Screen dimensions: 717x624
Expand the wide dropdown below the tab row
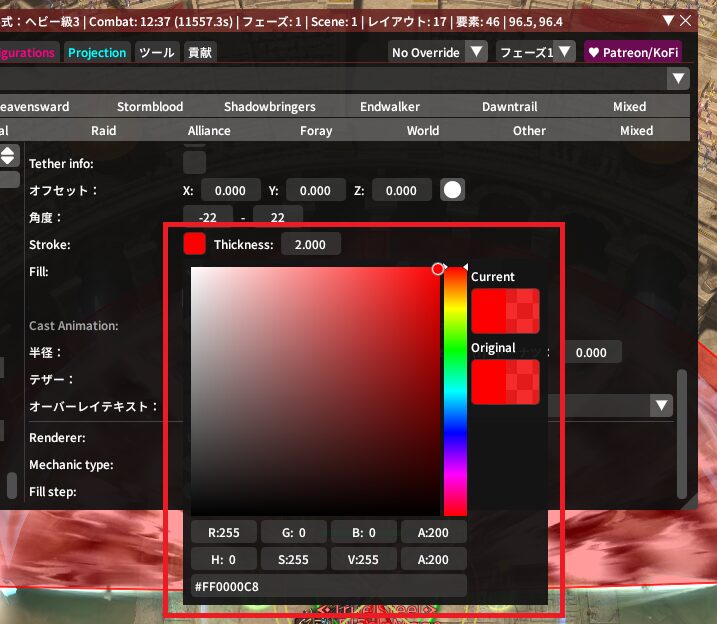click(679, 79)
